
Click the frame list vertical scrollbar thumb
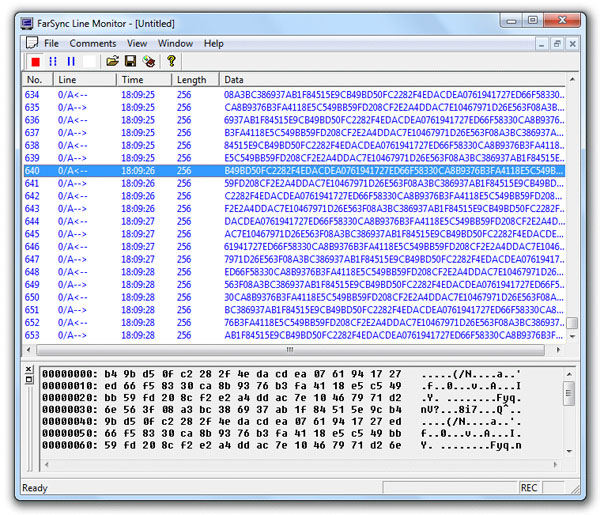pyautogui.click(x=572, y=323)
